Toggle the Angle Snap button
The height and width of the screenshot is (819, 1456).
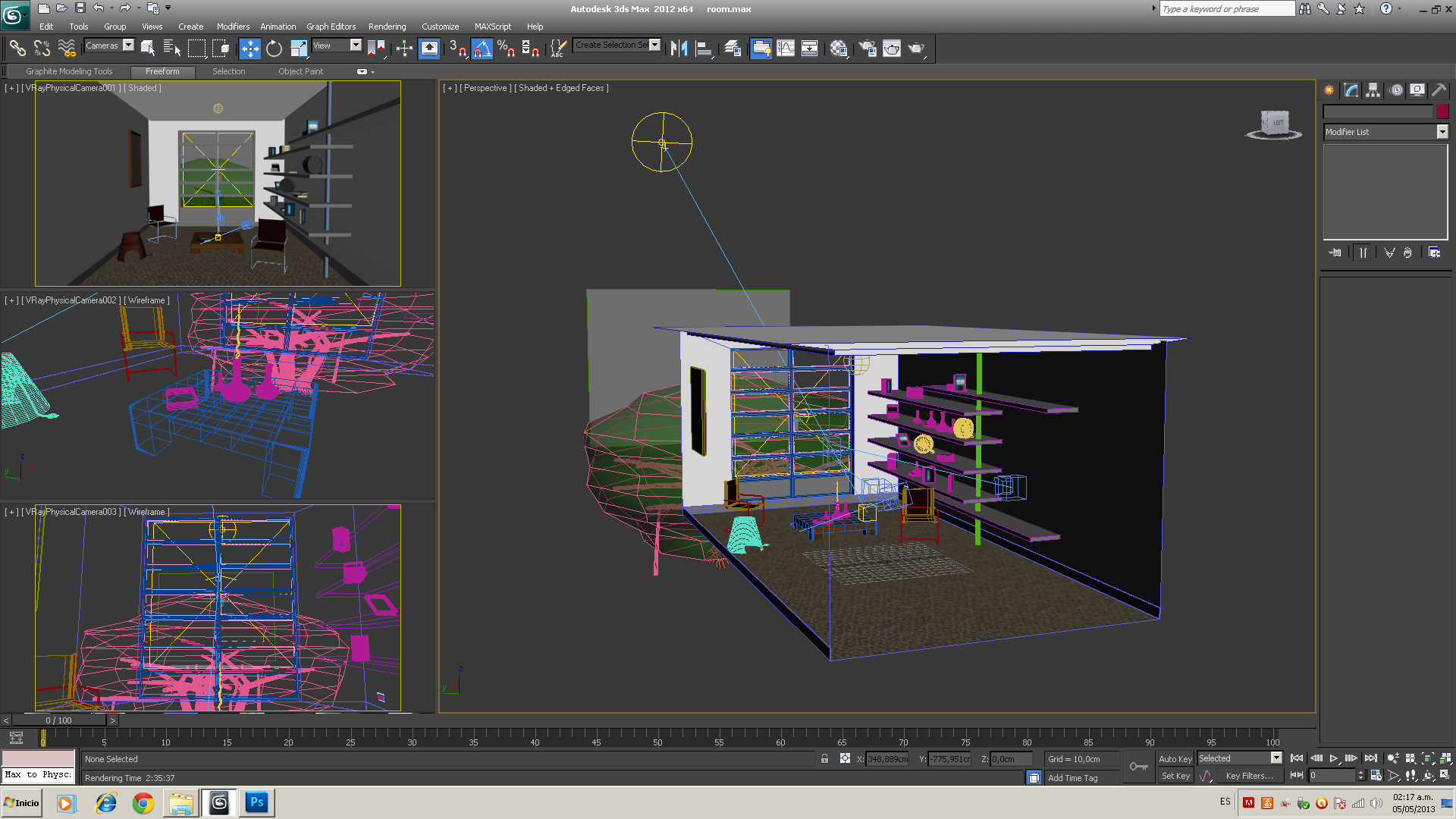pos(482,49)
